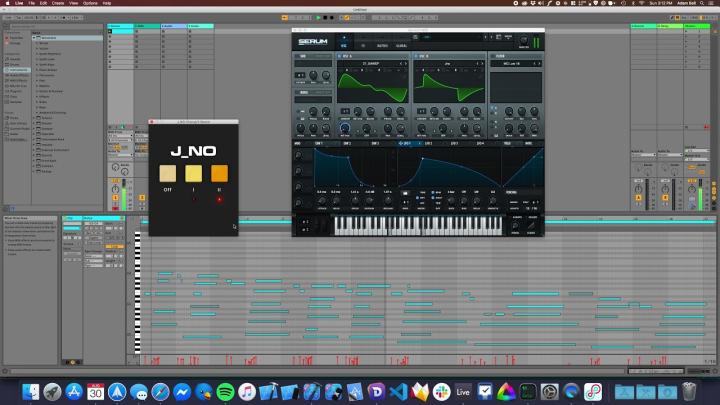The image size is (720, 405).
Task: Select the LFO 4 tab in Serum
Action: tap(480, 144)
